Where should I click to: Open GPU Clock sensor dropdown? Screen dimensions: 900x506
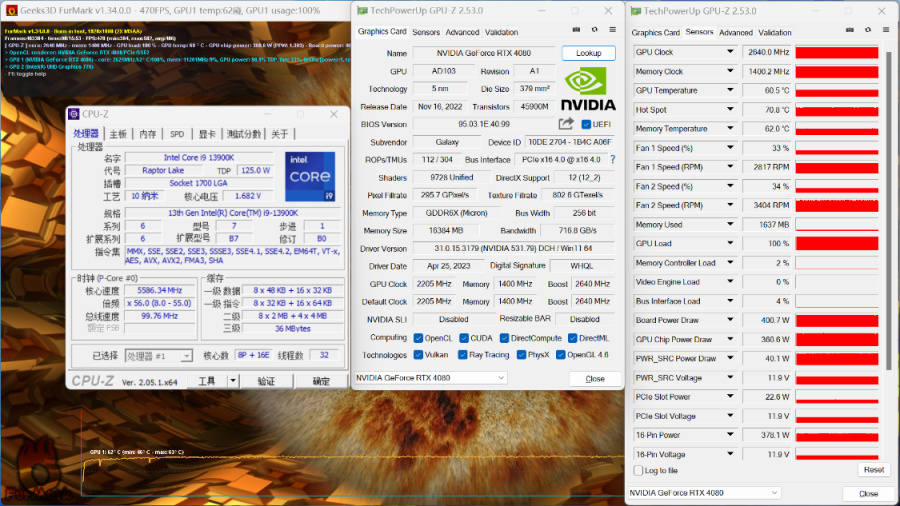tap(730, 52)
